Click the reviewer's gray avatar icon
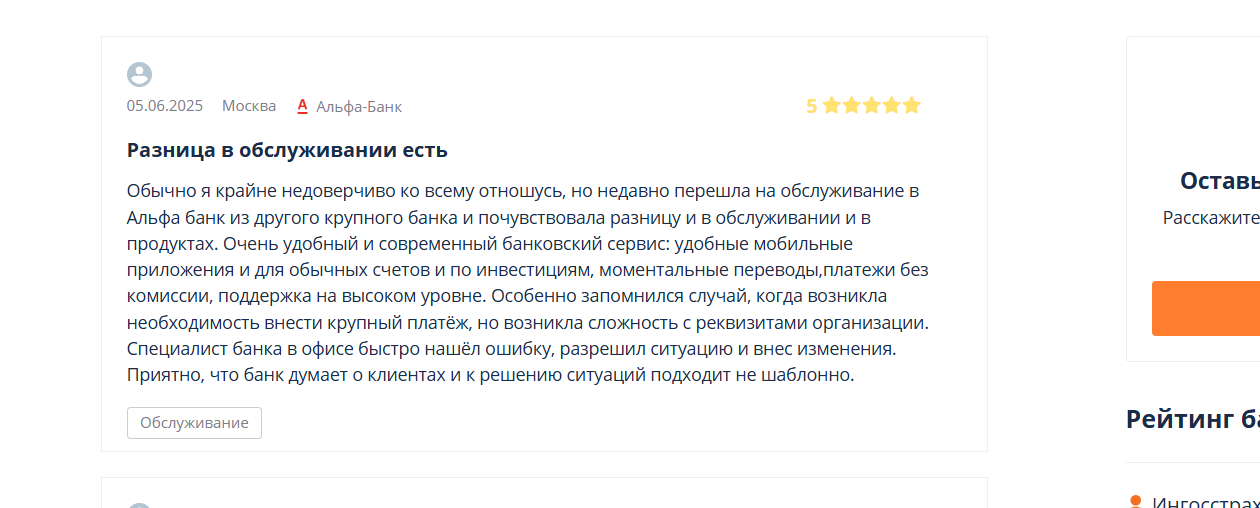 coord(139,74)
